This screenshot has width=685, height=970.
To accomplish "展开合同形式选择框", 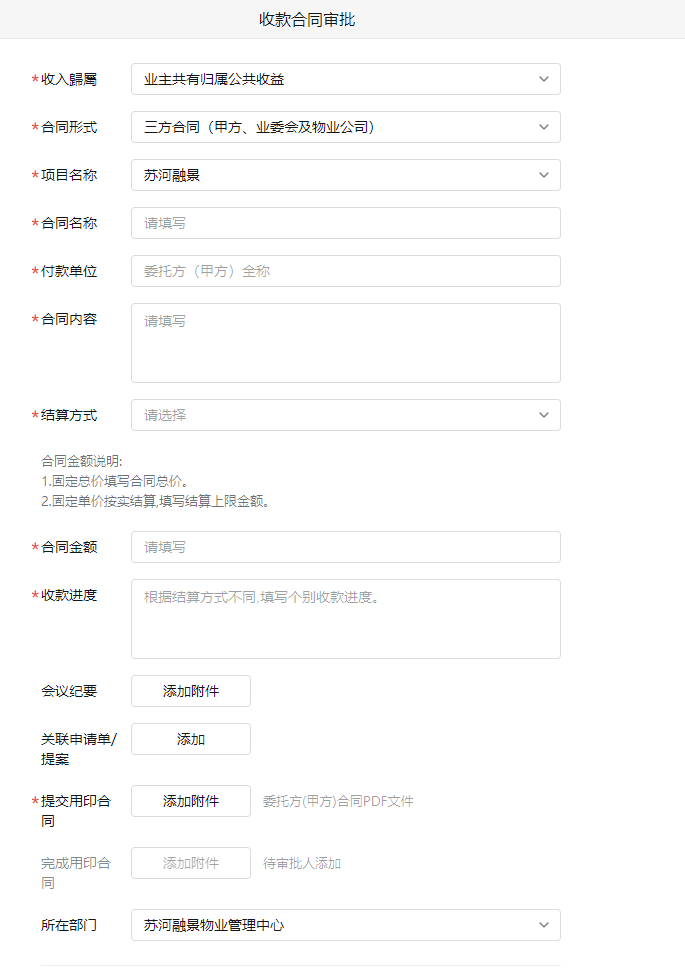I will 345,127.
